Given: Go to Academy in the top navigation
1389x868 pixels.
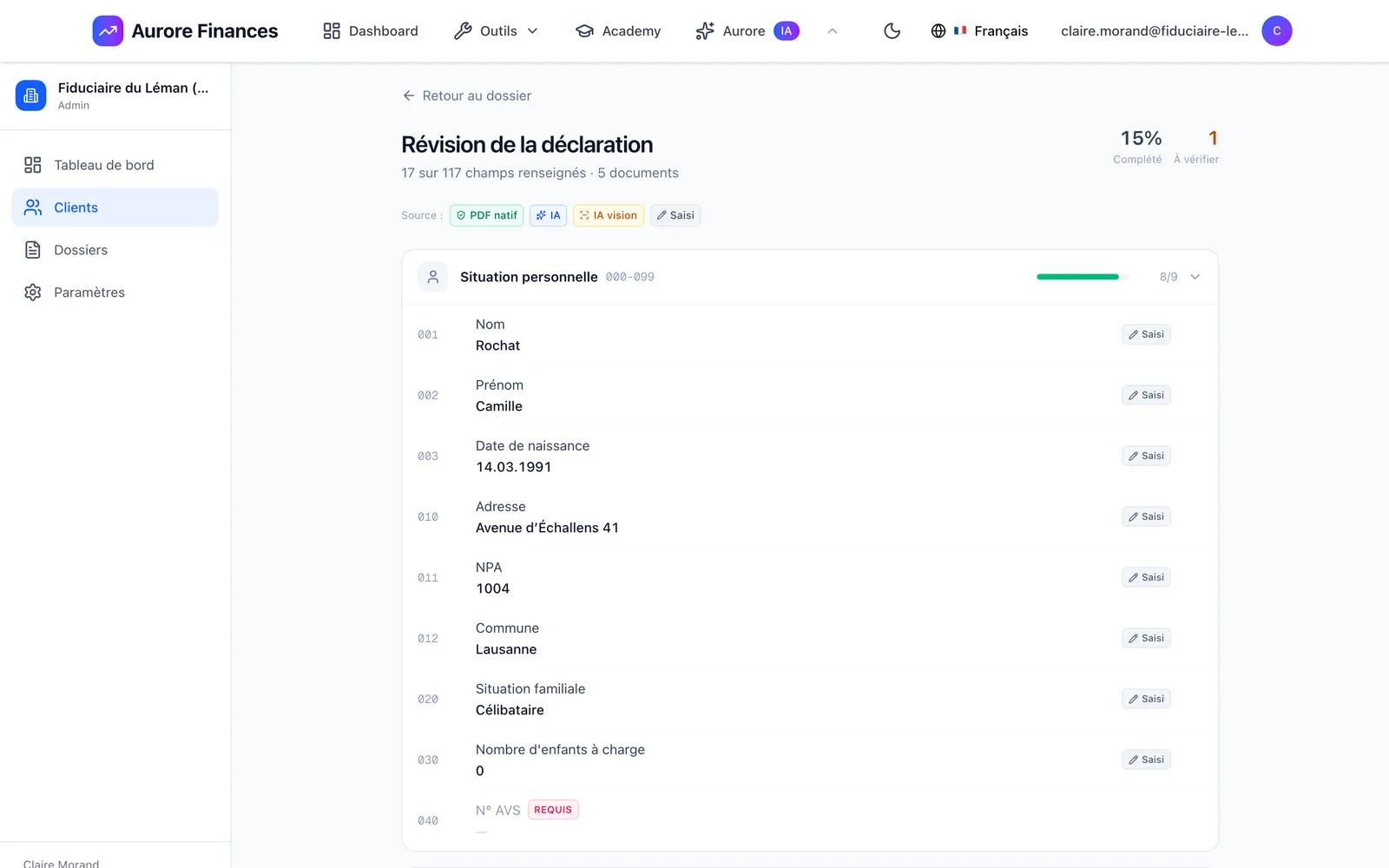Looking at the screenshot, I should click(618, 31).
